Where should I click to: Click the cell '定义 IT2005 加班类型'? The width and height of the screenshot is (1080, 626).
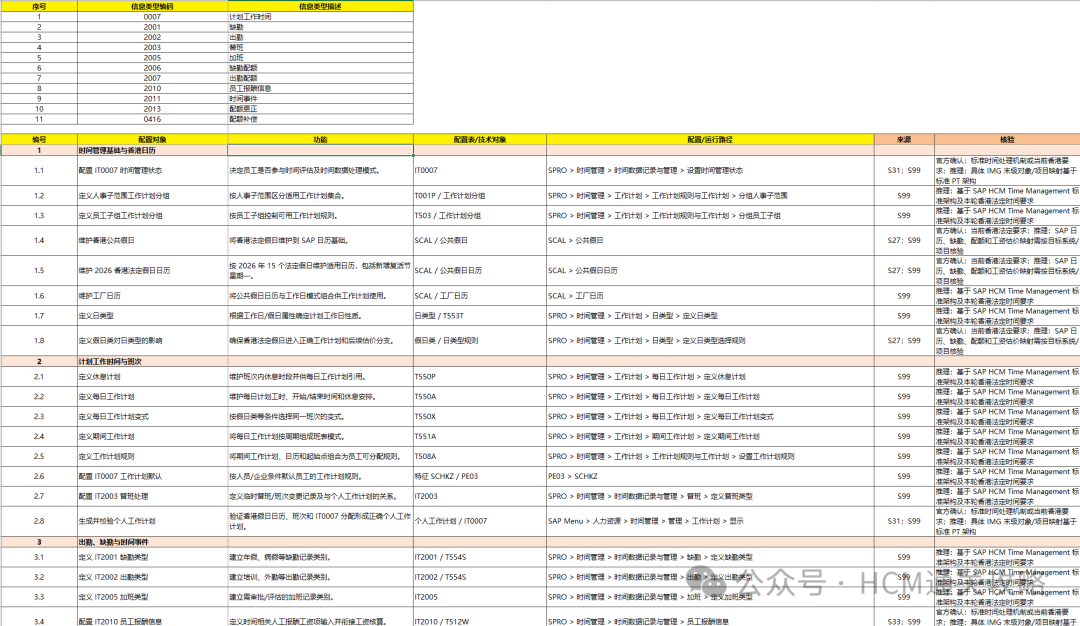click(152, 597)
